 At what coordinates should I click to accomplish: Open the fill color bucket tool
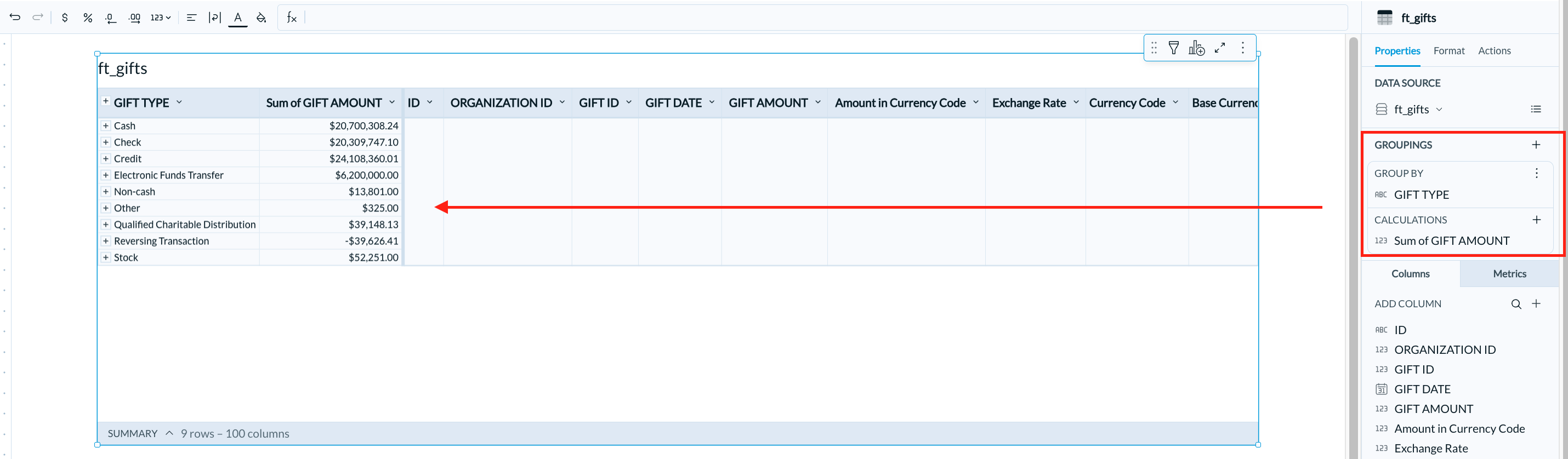[261, 18]
